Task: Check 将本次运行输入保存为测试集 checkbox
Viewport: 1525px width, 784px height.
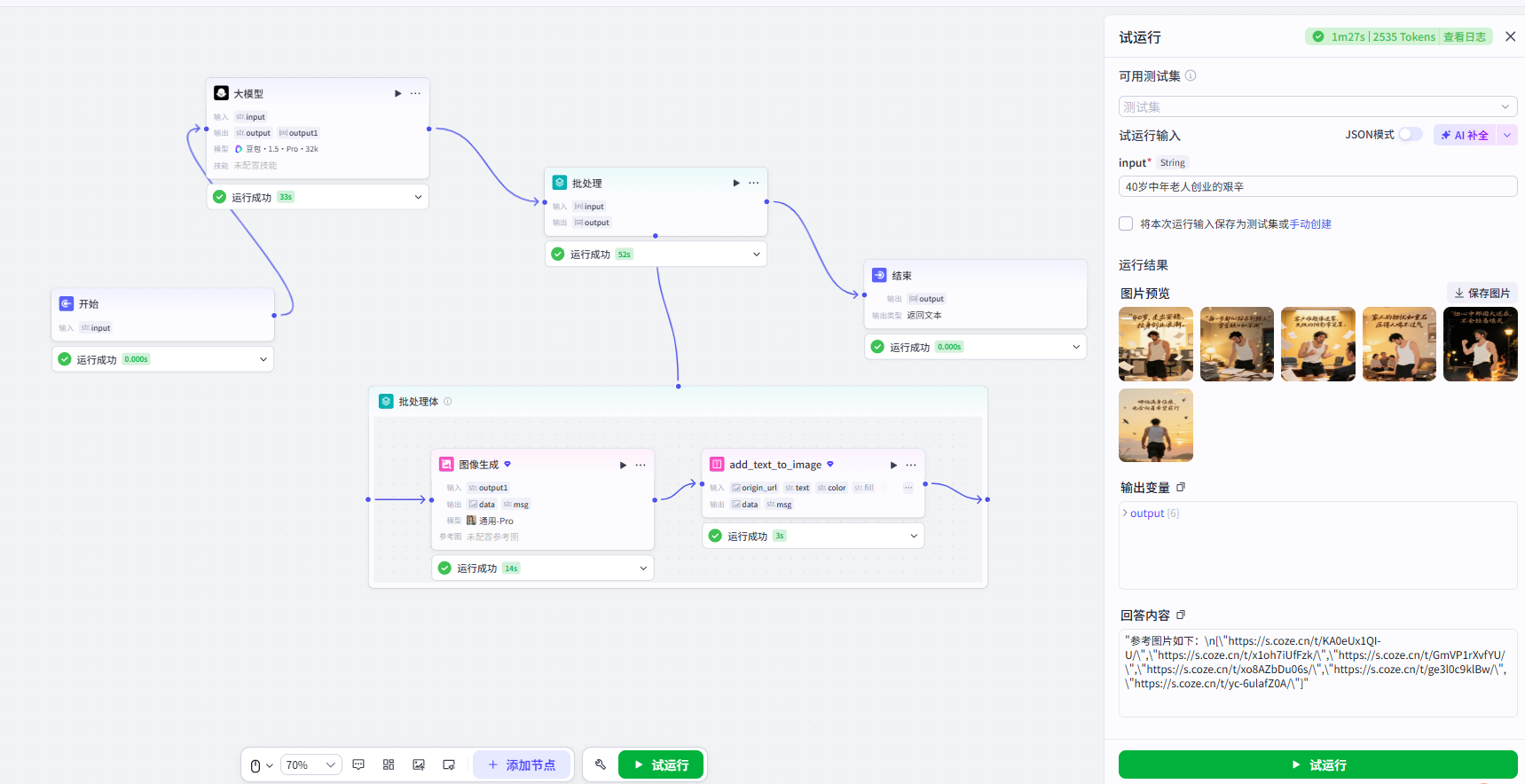Action: (x=1126, y=223)
